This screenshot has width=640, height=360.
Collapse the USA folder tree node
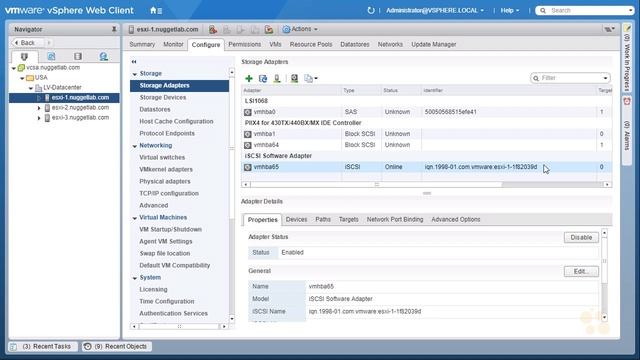click(x=22, y=78)
